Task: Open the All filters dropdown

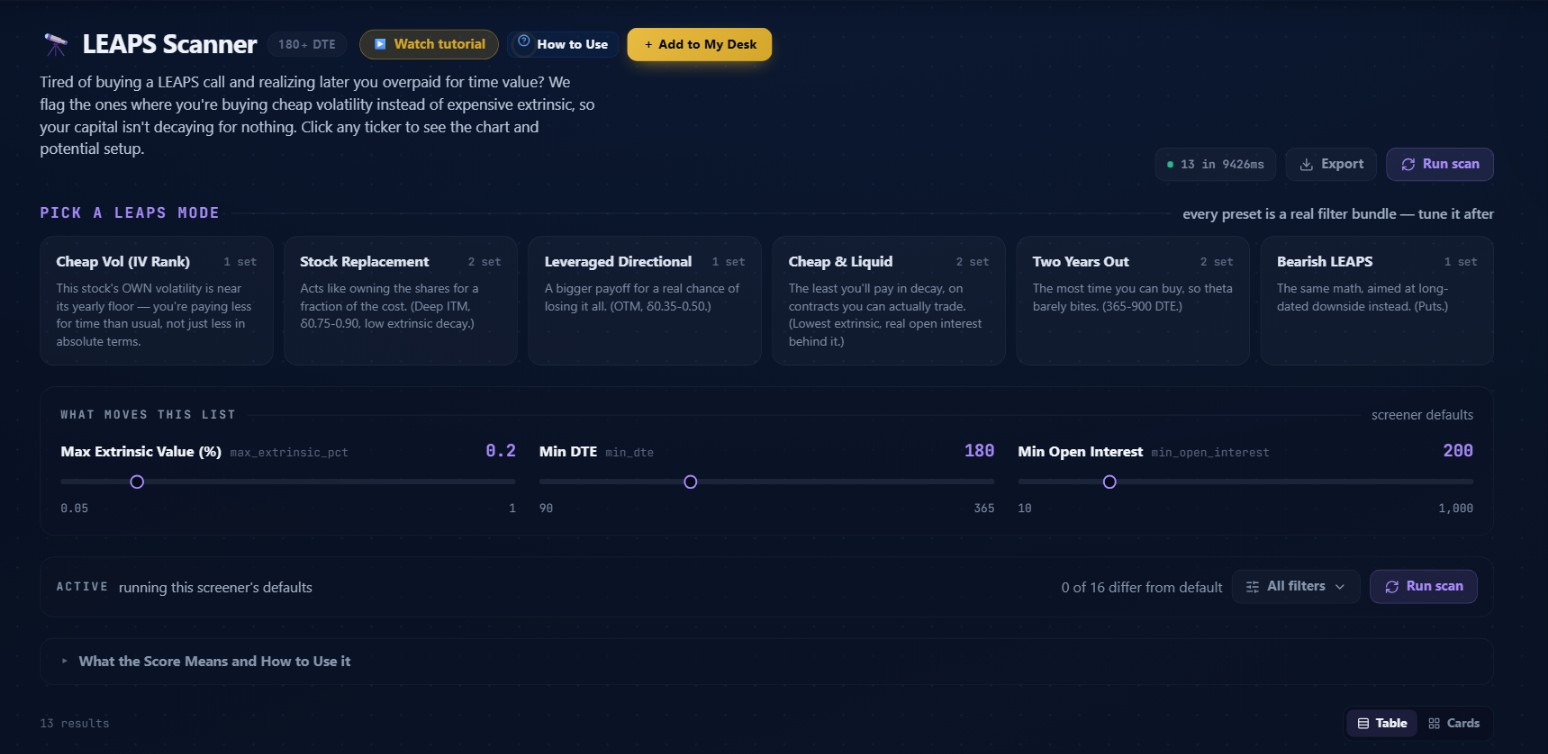Action: (x=1296, y=587)
